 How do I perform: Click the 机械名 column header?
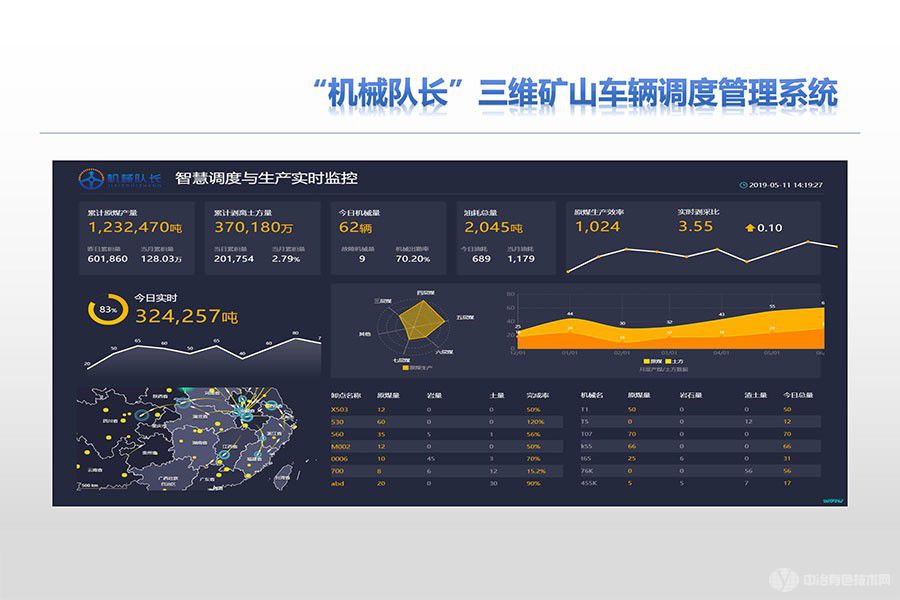pos(592,395)
